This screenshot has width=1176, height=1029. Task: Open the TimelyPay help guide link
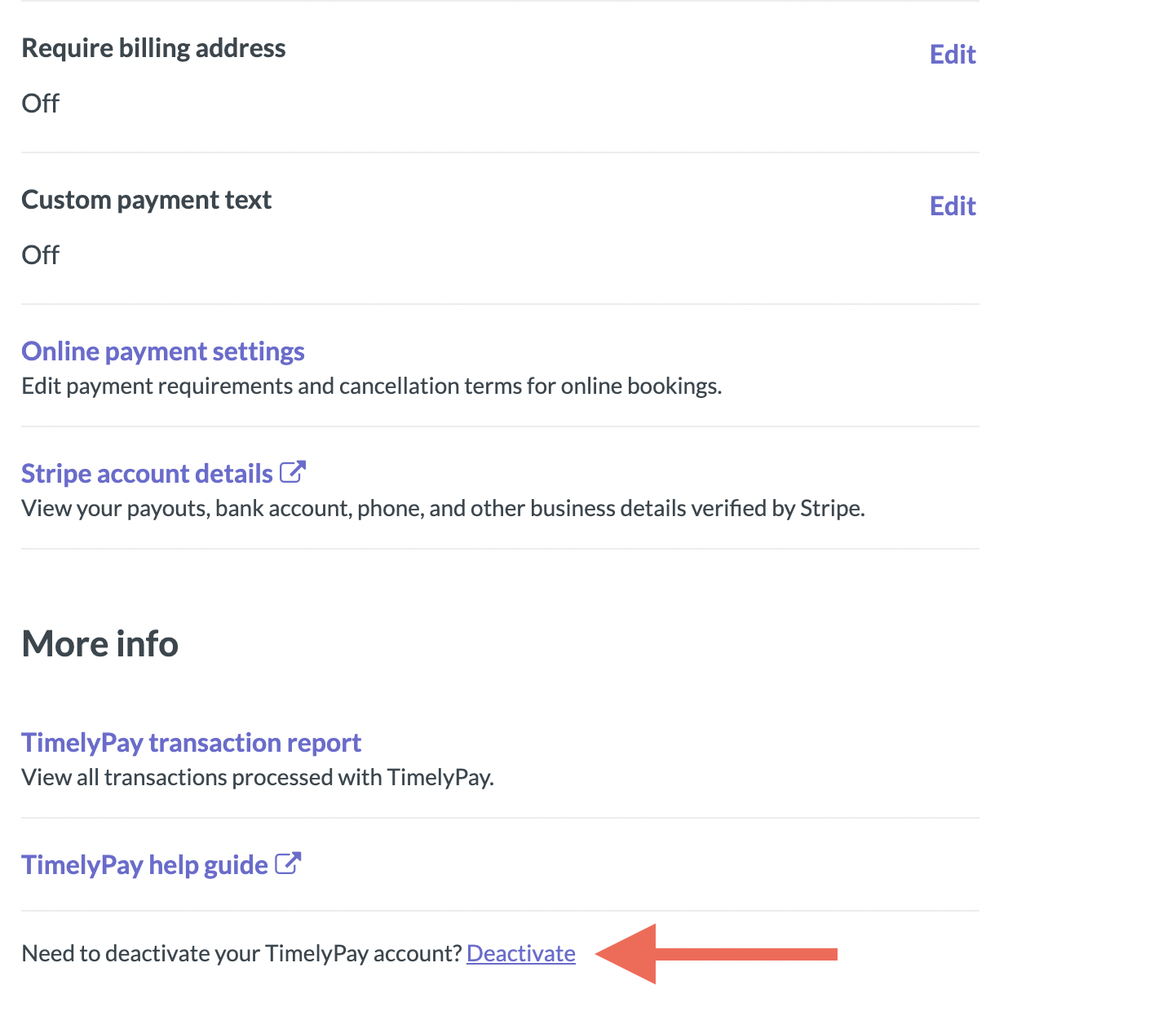144,865
